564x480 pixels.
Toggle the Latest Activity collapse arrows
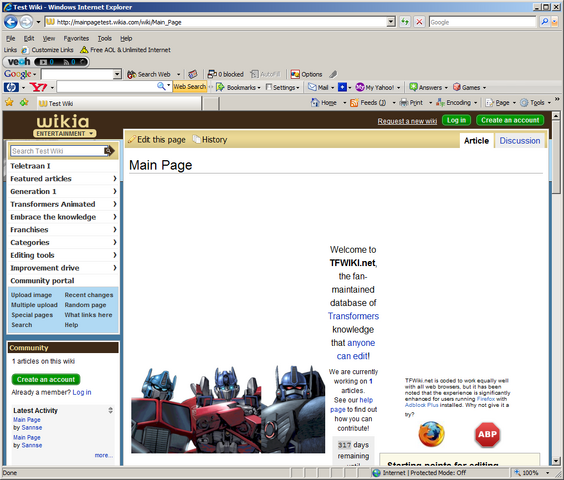(x=110, y=410)
